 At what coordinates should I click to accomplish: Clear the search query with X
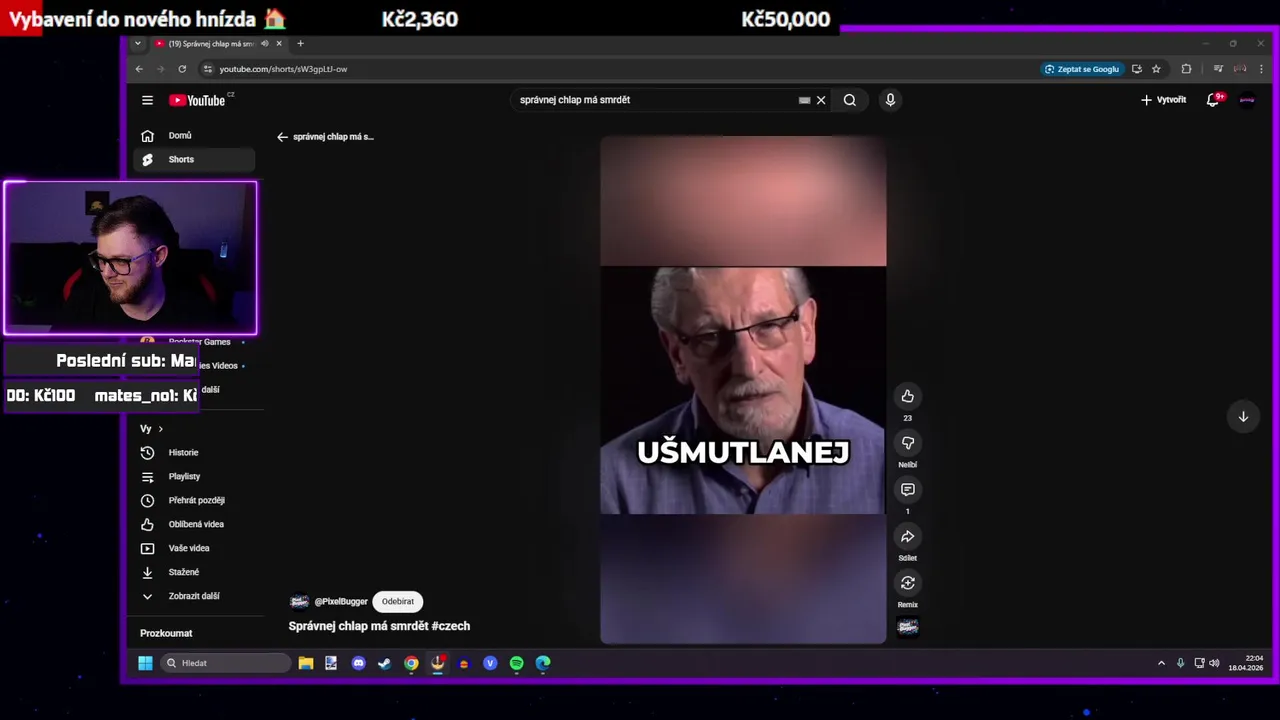pyautogui.click(x=821, y=100)
